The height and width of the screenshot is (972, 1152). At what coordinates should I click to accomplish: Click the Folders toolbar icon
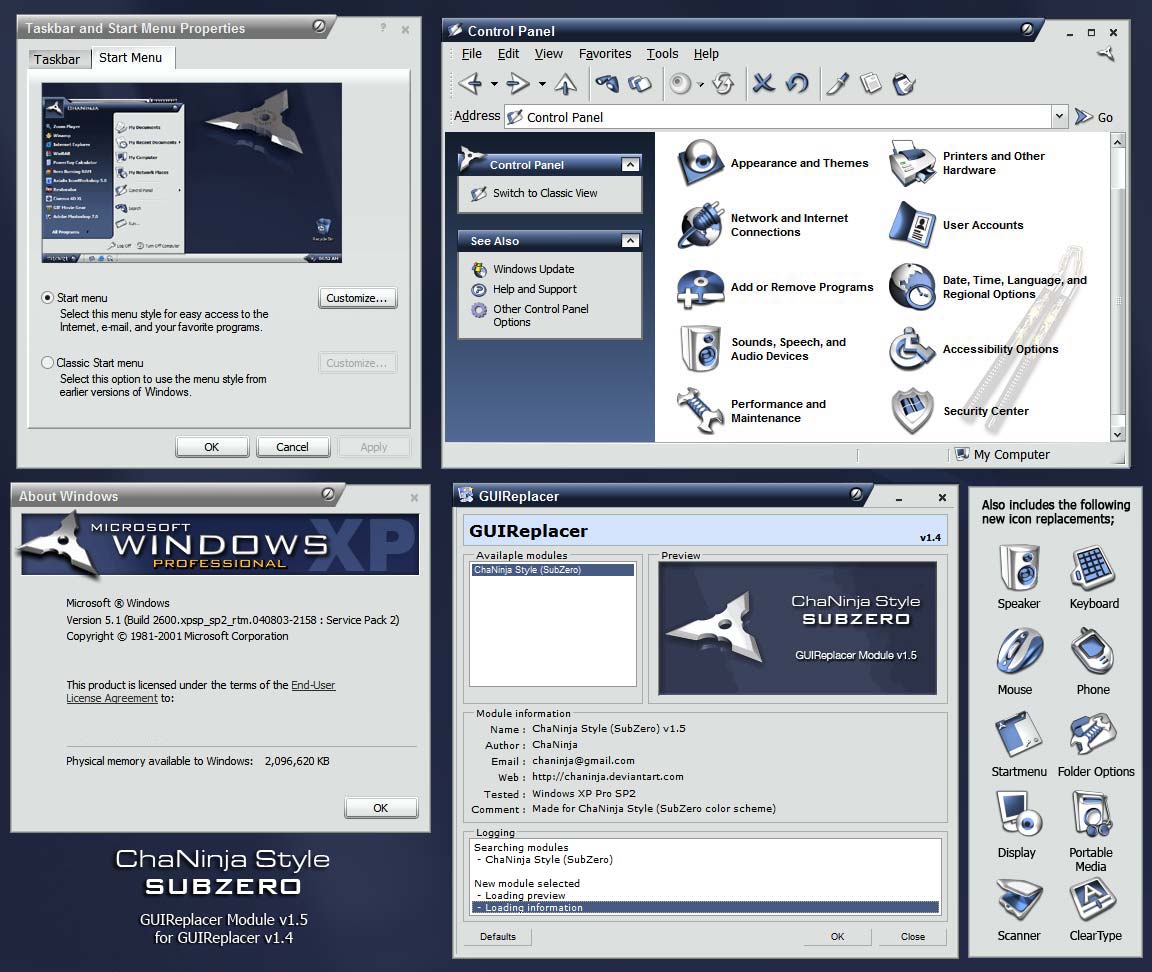click(640, 84)
